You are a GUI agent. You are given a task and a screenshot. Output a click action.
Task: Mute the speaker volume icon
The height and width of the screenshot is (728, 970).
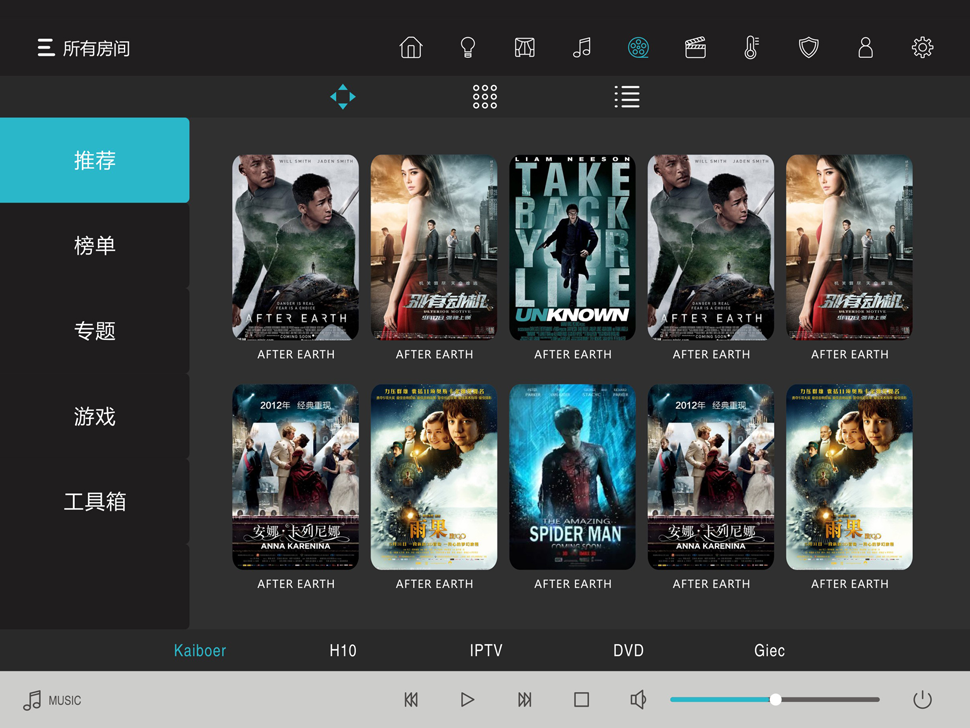pyautogui.click(x=638, y=700)
